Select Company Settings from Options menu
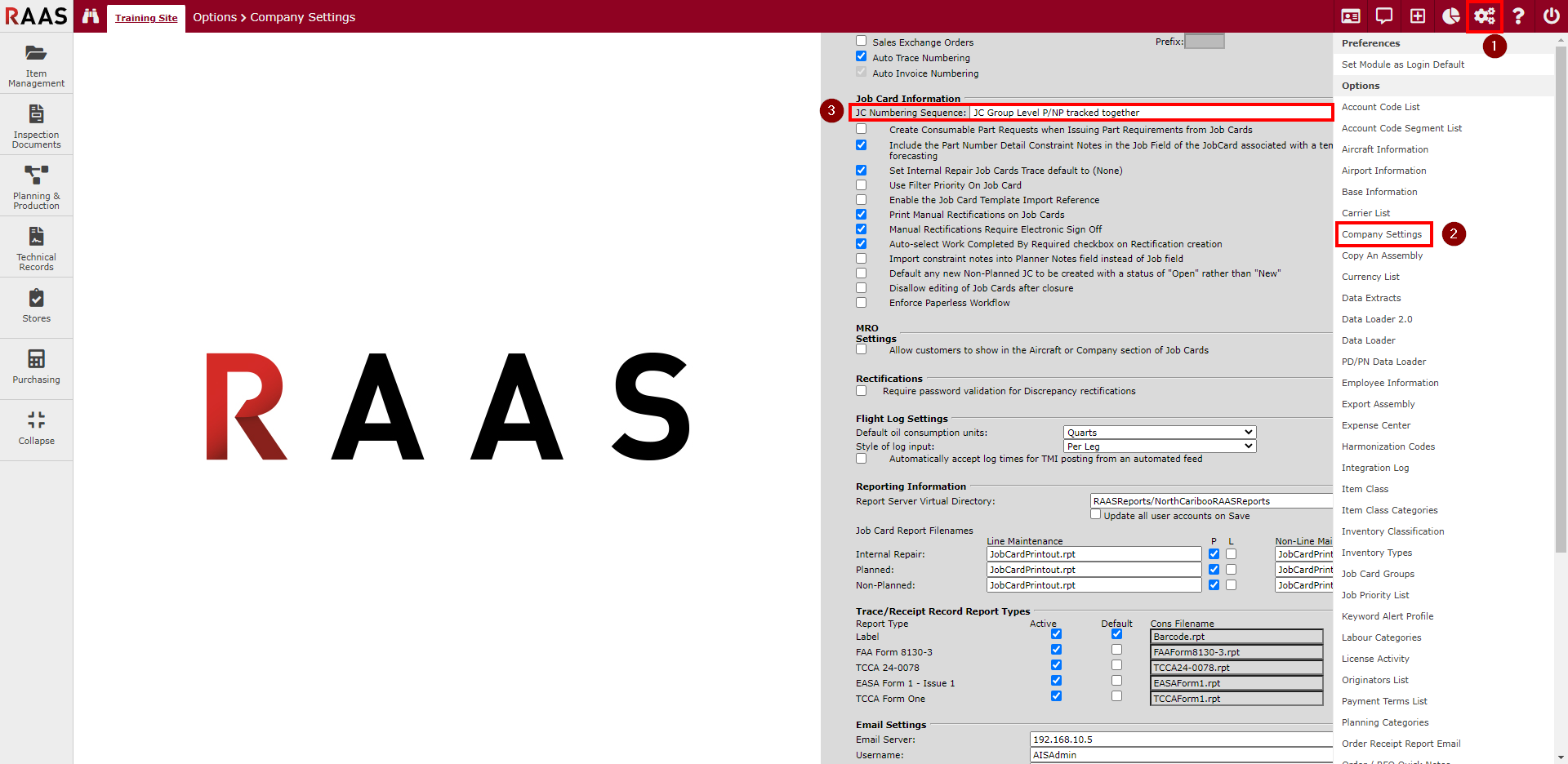This screenshot has width=1568, height=764. 1382,234
